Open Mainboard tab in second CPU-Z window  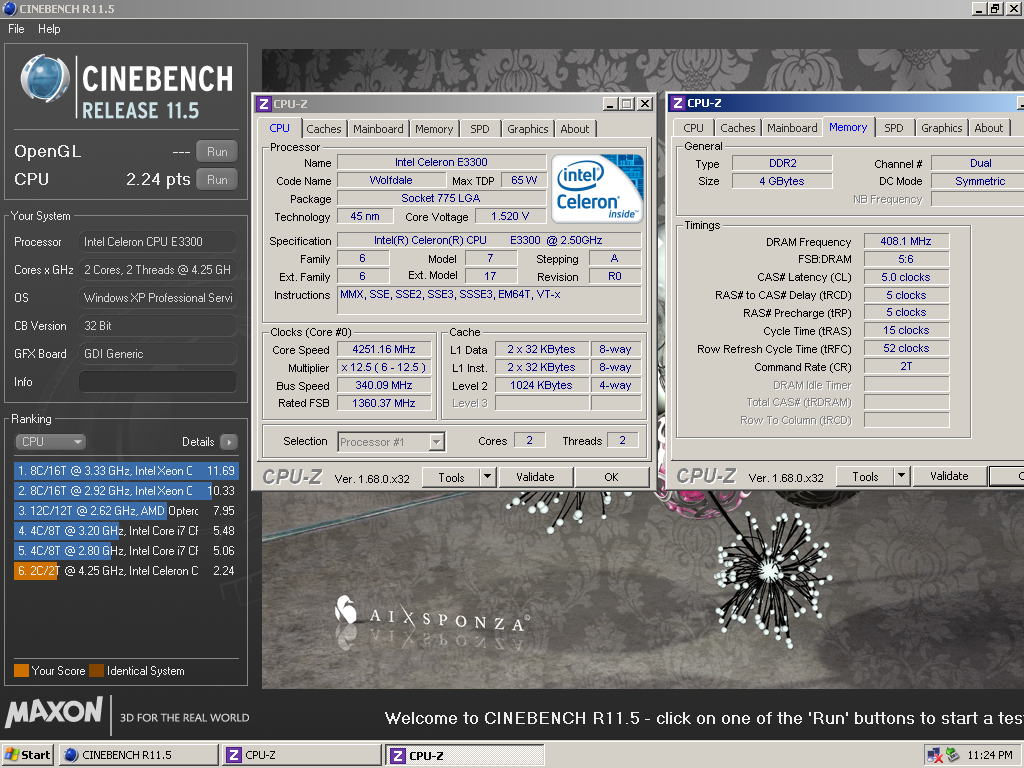point(792,128)
